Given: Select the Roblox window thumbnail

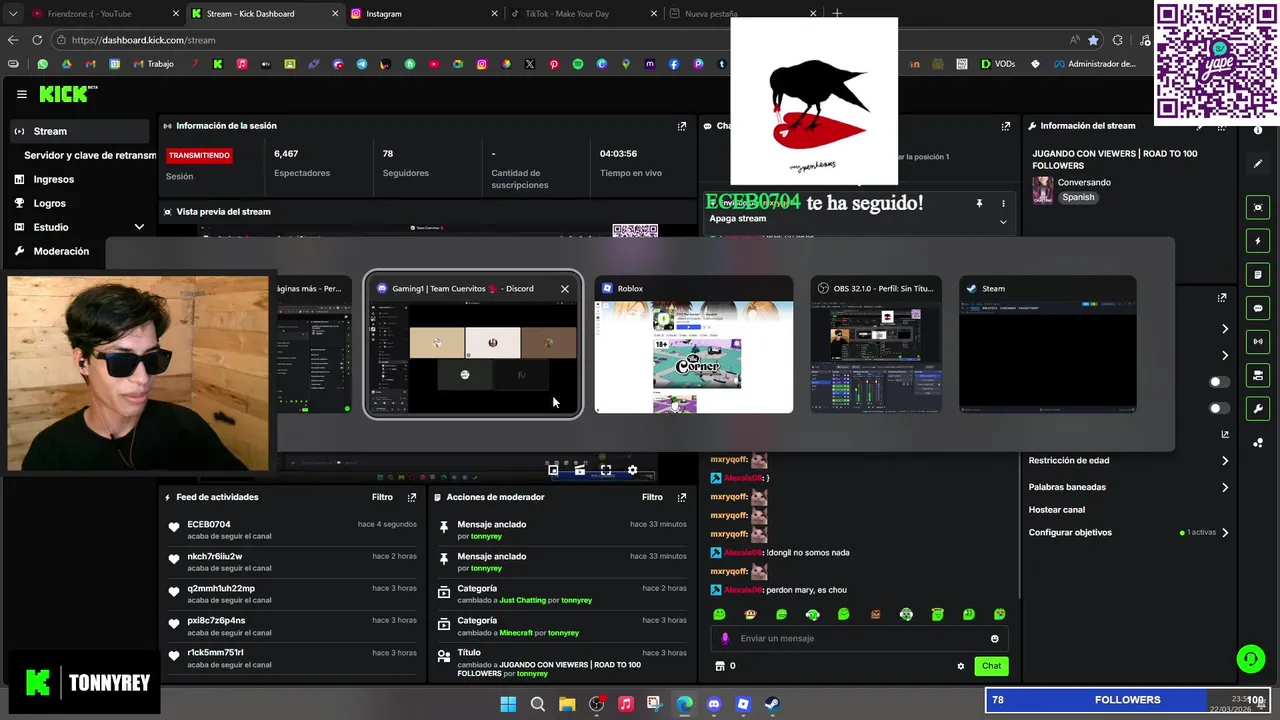Looking at the screenshot, I should pyautogui.click(x=694, y=345).
